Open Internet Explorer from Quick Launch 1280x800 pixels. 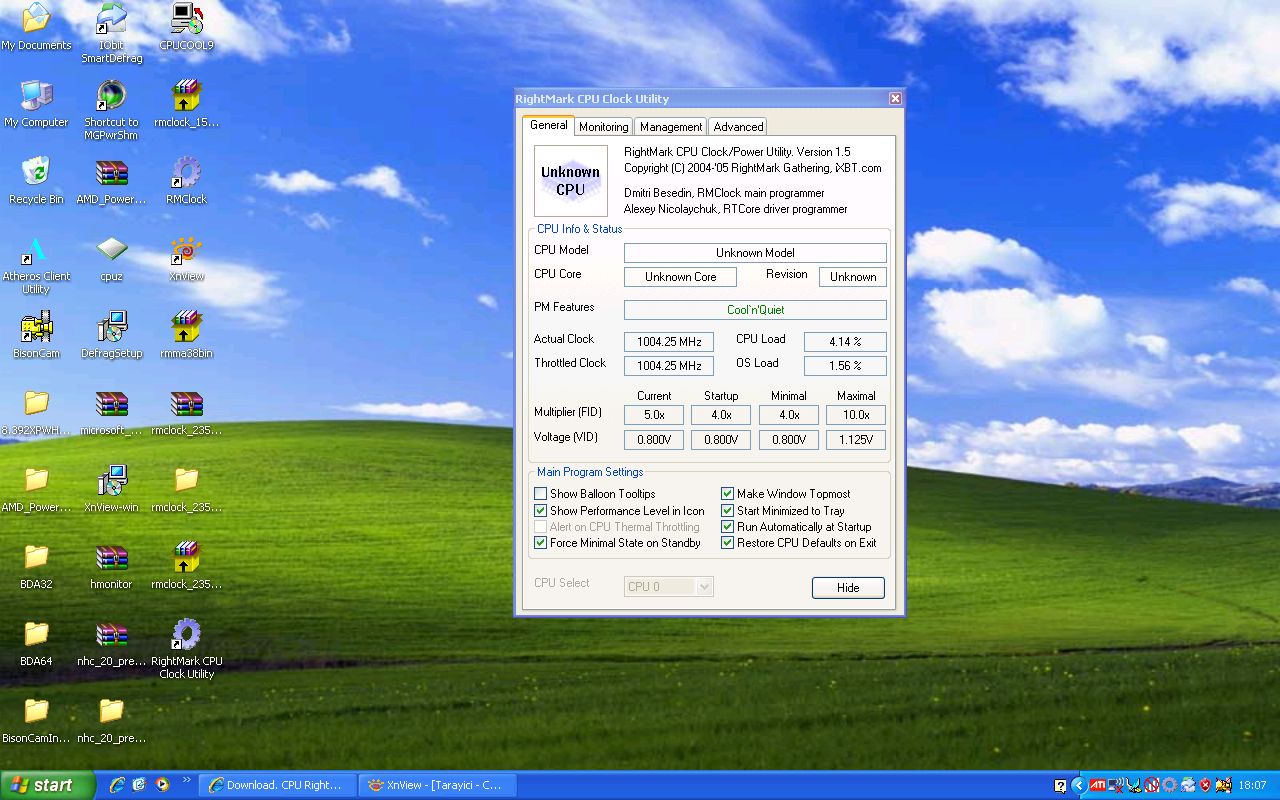[x=117, y=785]
